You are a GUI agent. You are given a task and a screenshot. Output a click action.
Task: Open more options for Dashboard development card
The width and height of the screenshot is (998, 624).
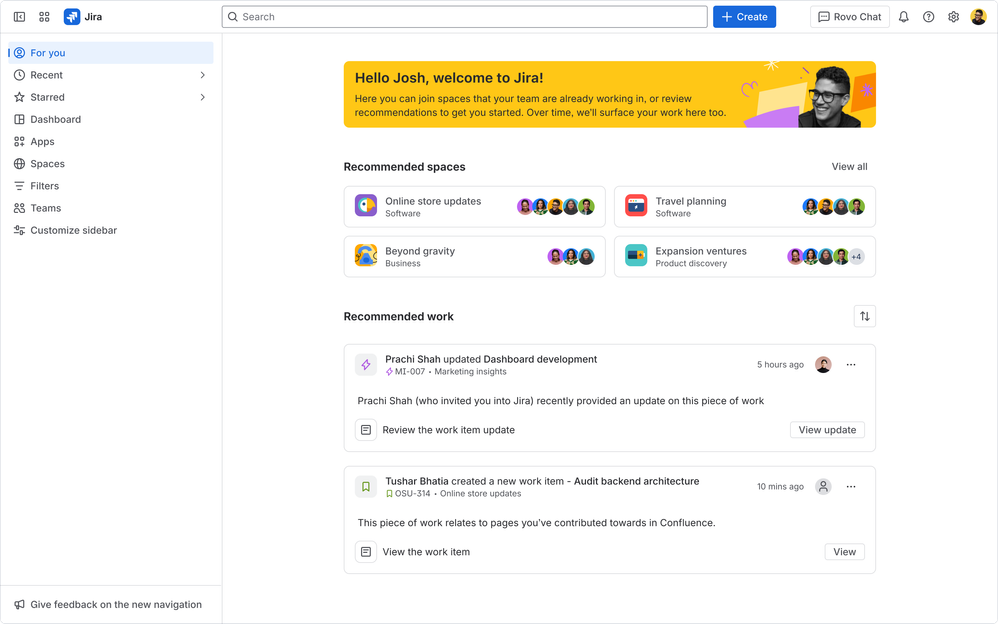tap(851, 365)
